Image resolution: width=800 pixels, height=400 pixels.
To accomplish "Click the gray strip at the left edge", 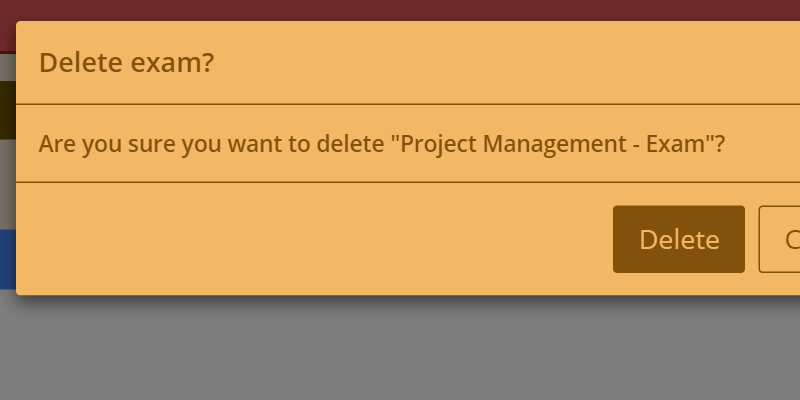I will [7, 185].
